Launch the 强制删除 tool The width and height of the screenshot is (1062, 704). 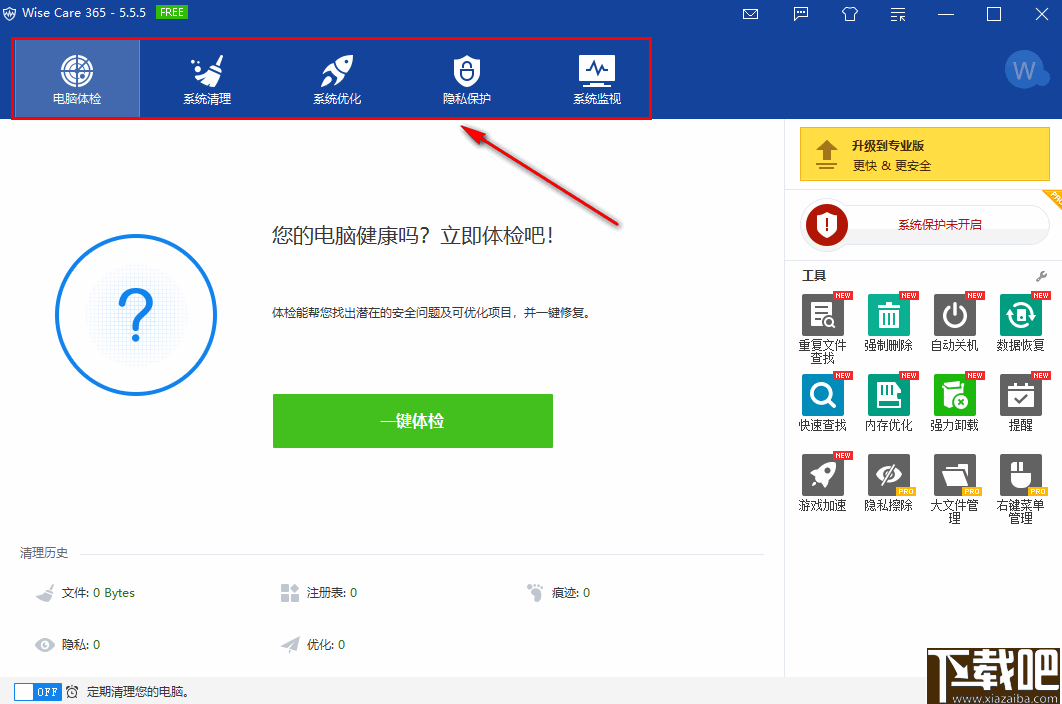click(x=889, y=323)
